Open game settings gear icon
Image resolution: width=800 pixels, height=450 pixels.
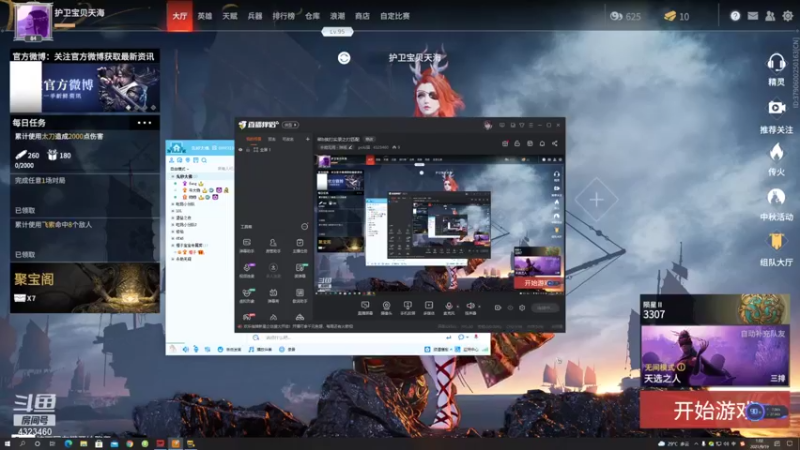788,16
